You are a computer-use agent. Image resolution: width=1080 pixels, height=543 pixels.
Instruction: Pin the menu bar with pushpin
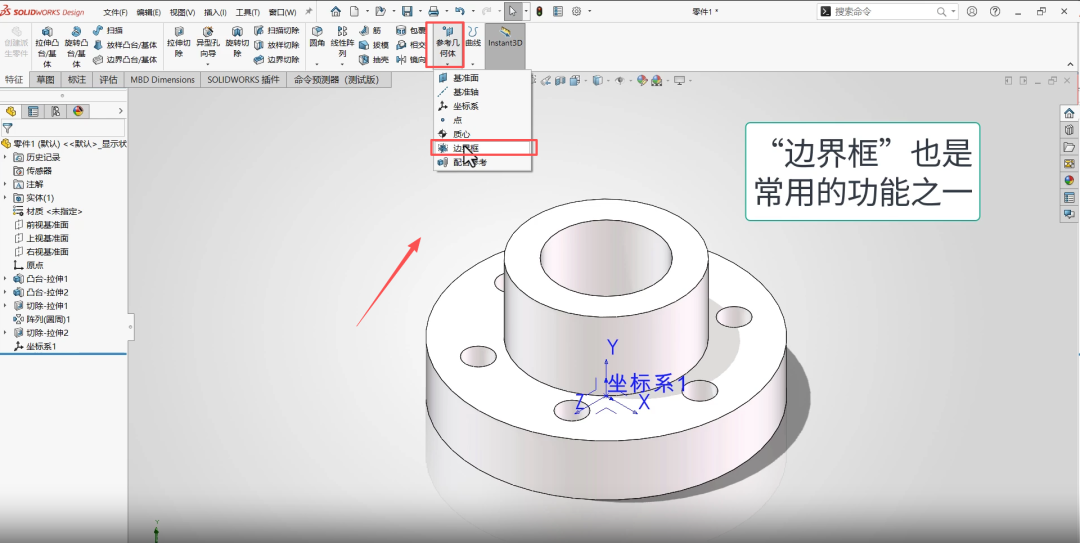pyautogui.click(x=309, y=12)
